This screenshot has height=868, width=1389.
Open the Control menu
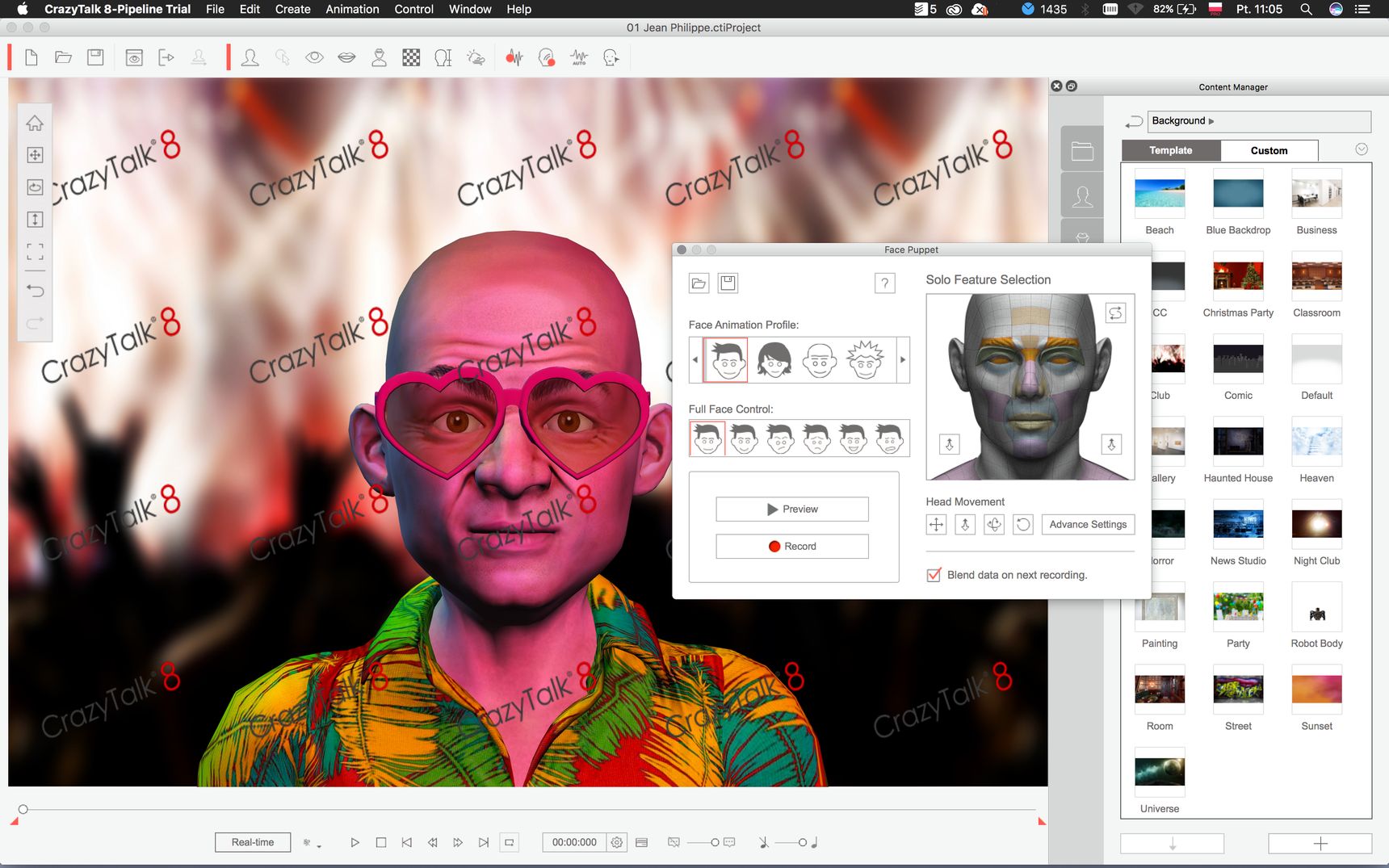413,9
